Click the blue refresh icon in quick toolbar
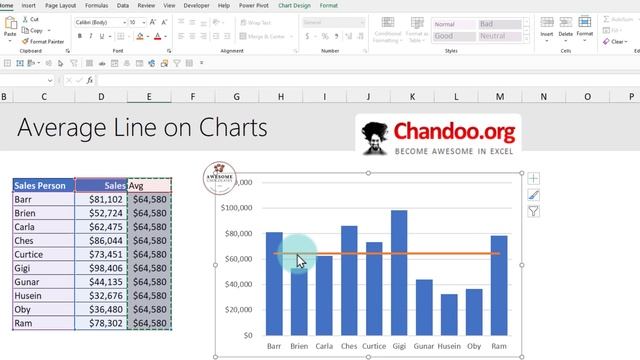Screen dimensions: 640x360 coord(151,63)
